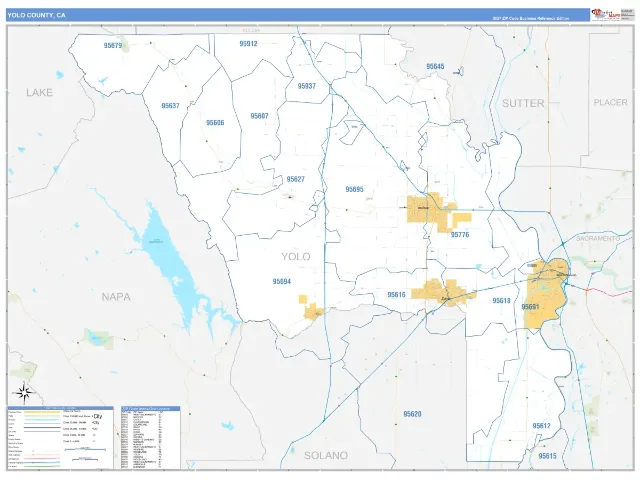
Task: Click the publisher logo in the header
Action: pyautogui.click(x=606, y=14)
